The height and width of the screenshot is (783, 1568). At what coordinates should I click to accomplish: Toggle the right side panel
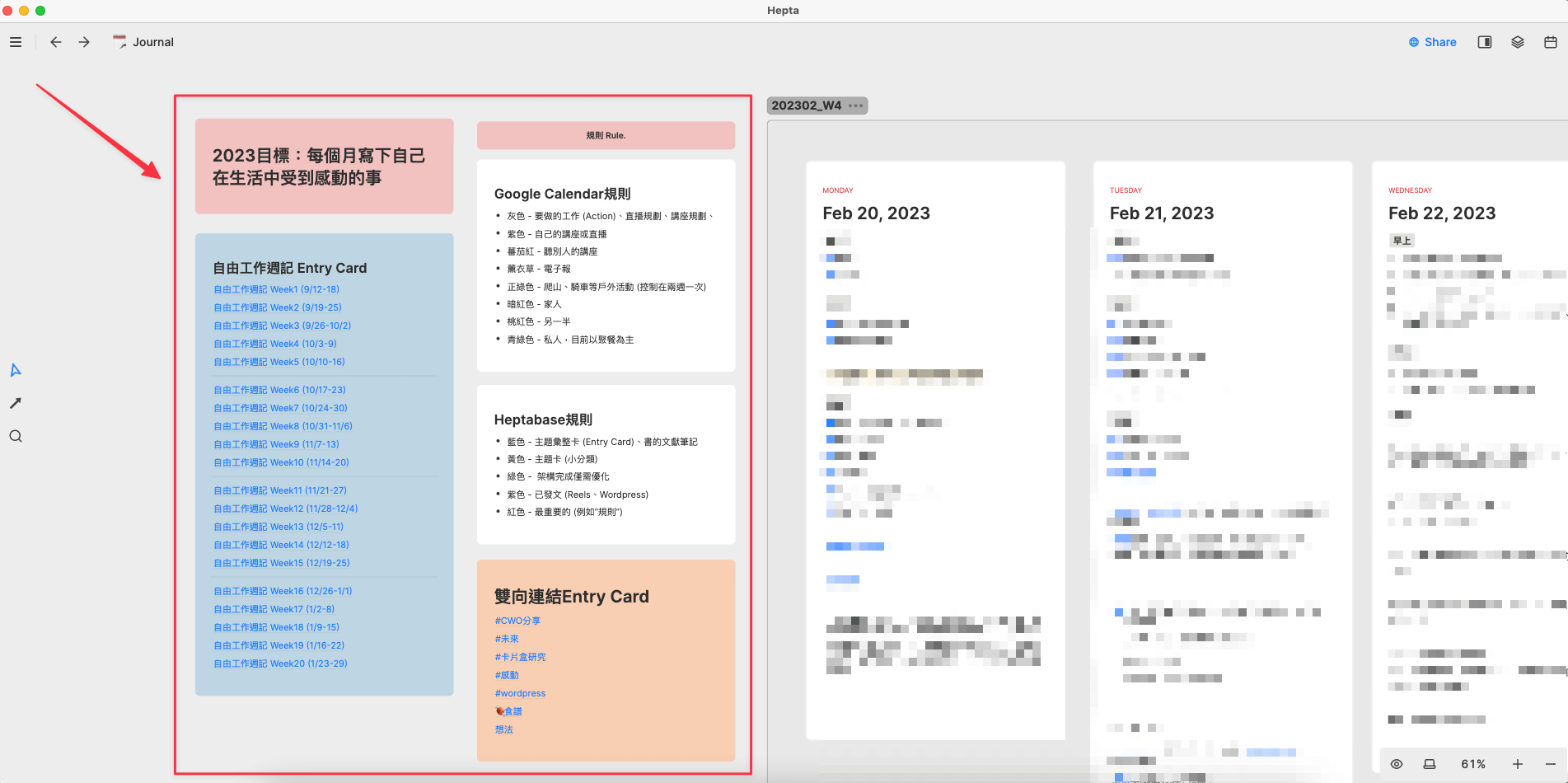coord(1484,42)
